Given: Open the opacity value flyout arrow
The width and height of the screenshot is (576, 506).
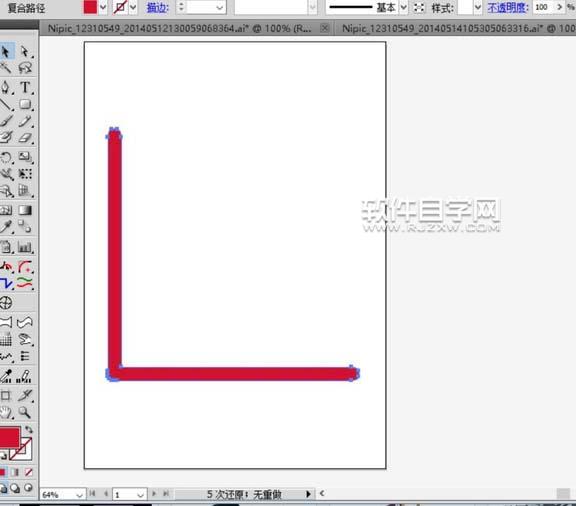Looking at the screenshot, I should [x=559, y=7].
